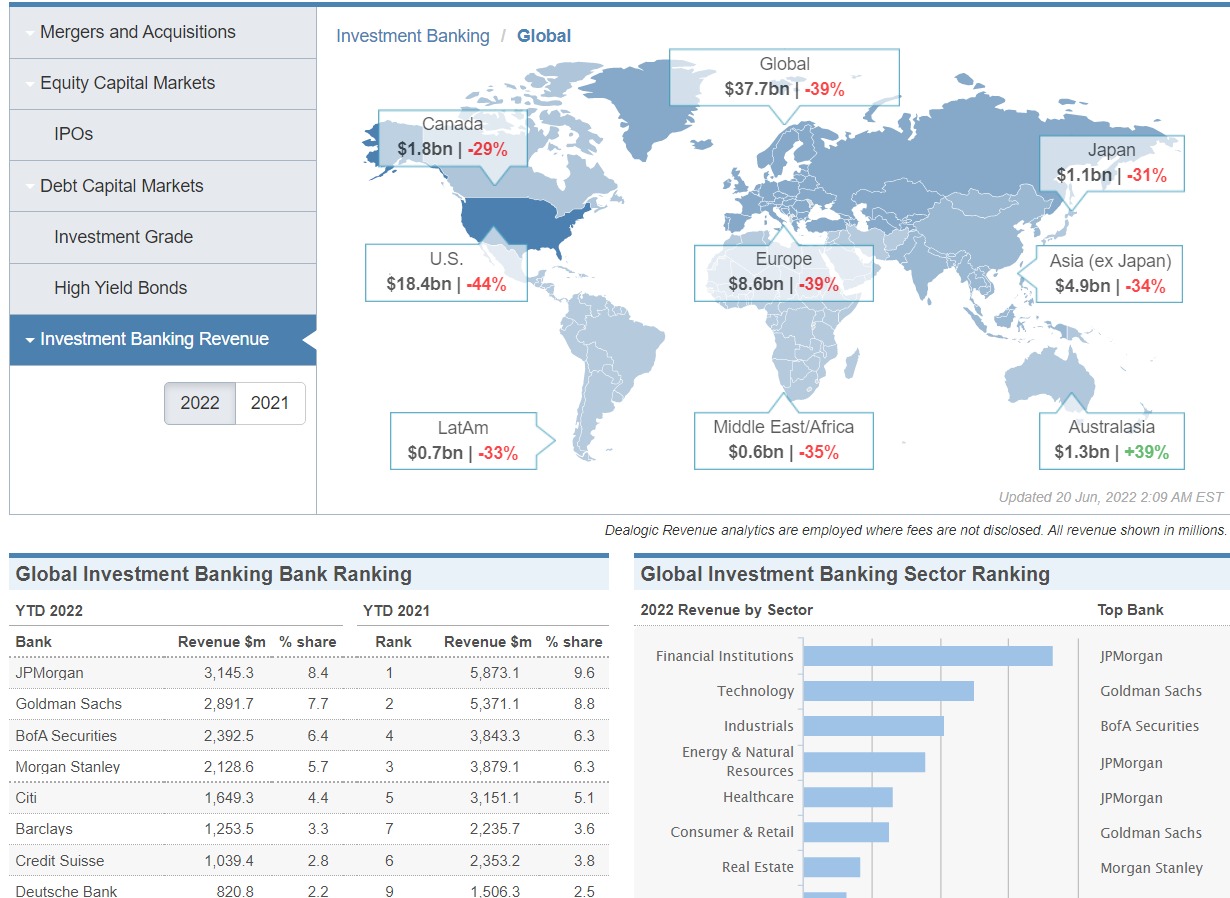Switch to the 2022 year toggle

pos(200,403)
